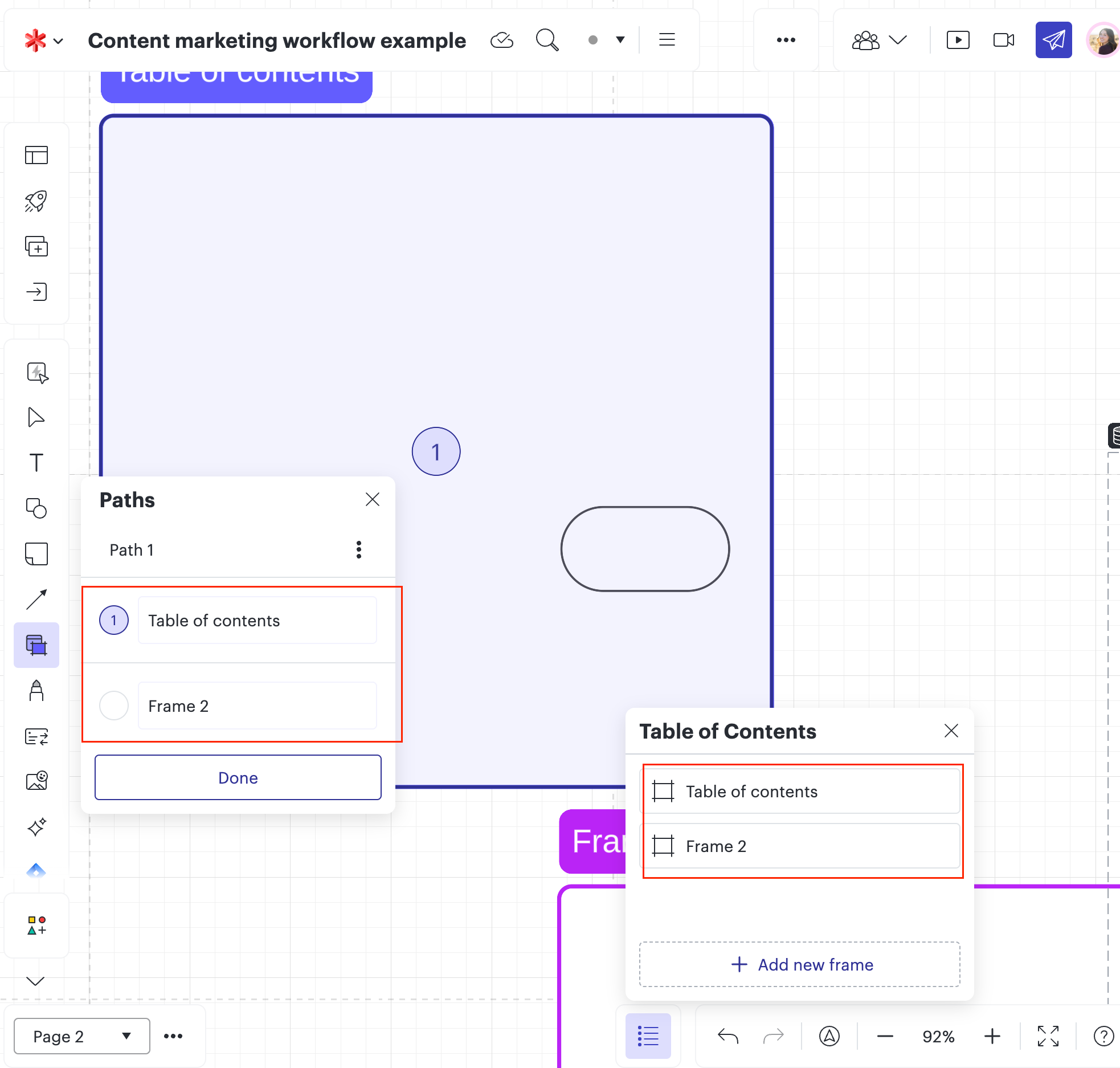Zoom out with the minus button

885,1036
